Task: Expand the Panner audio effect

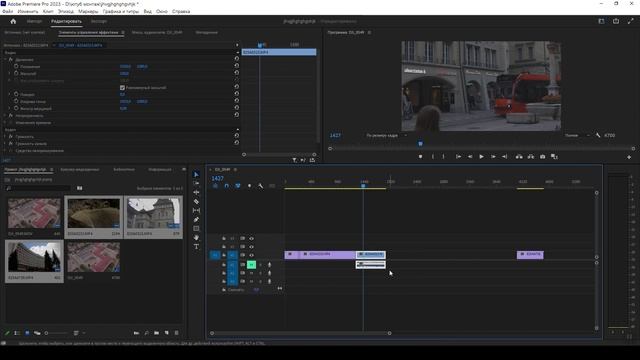Action: coord(5,151)
